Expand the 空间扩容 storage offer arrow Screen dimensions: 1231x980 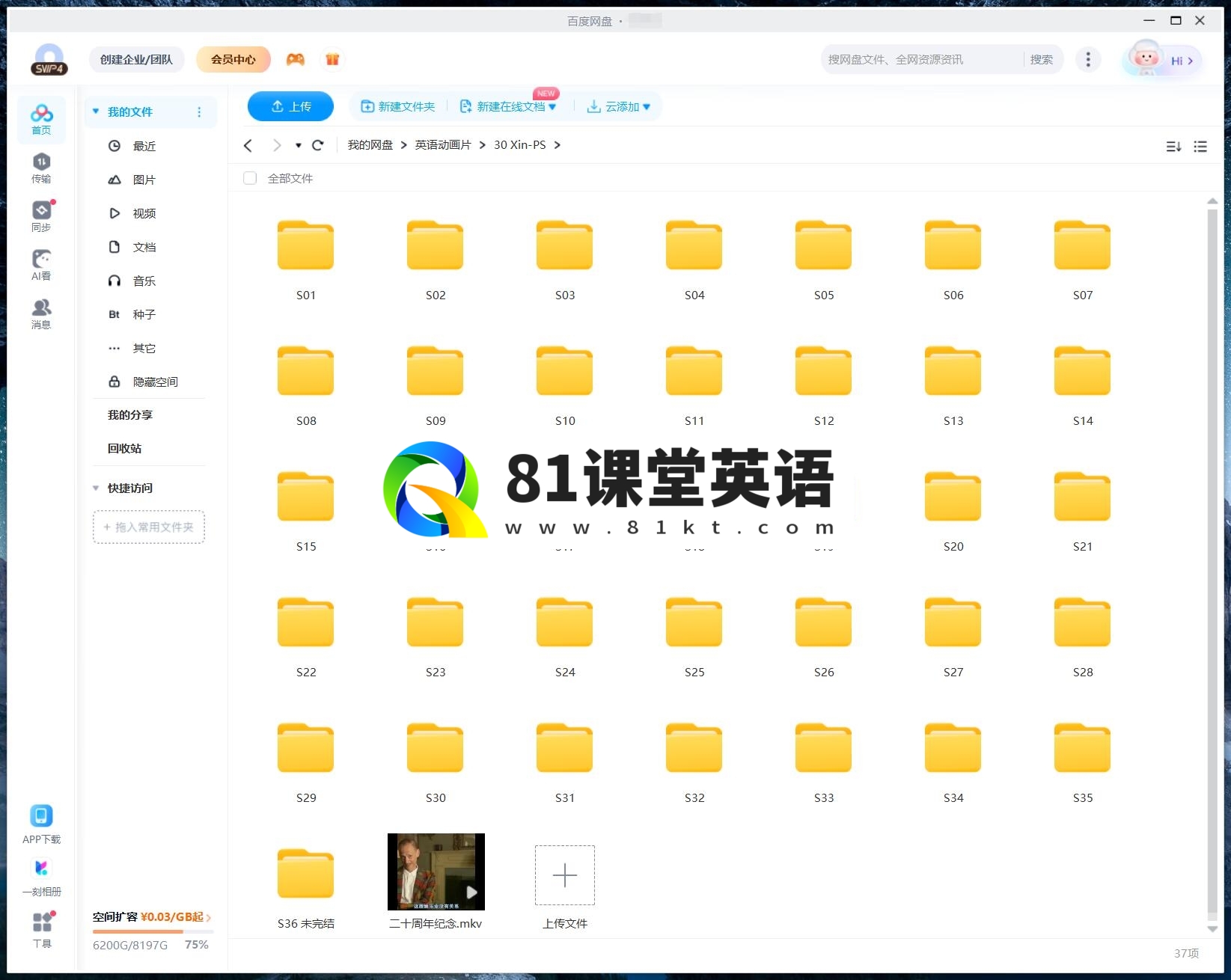coord(208,918)
